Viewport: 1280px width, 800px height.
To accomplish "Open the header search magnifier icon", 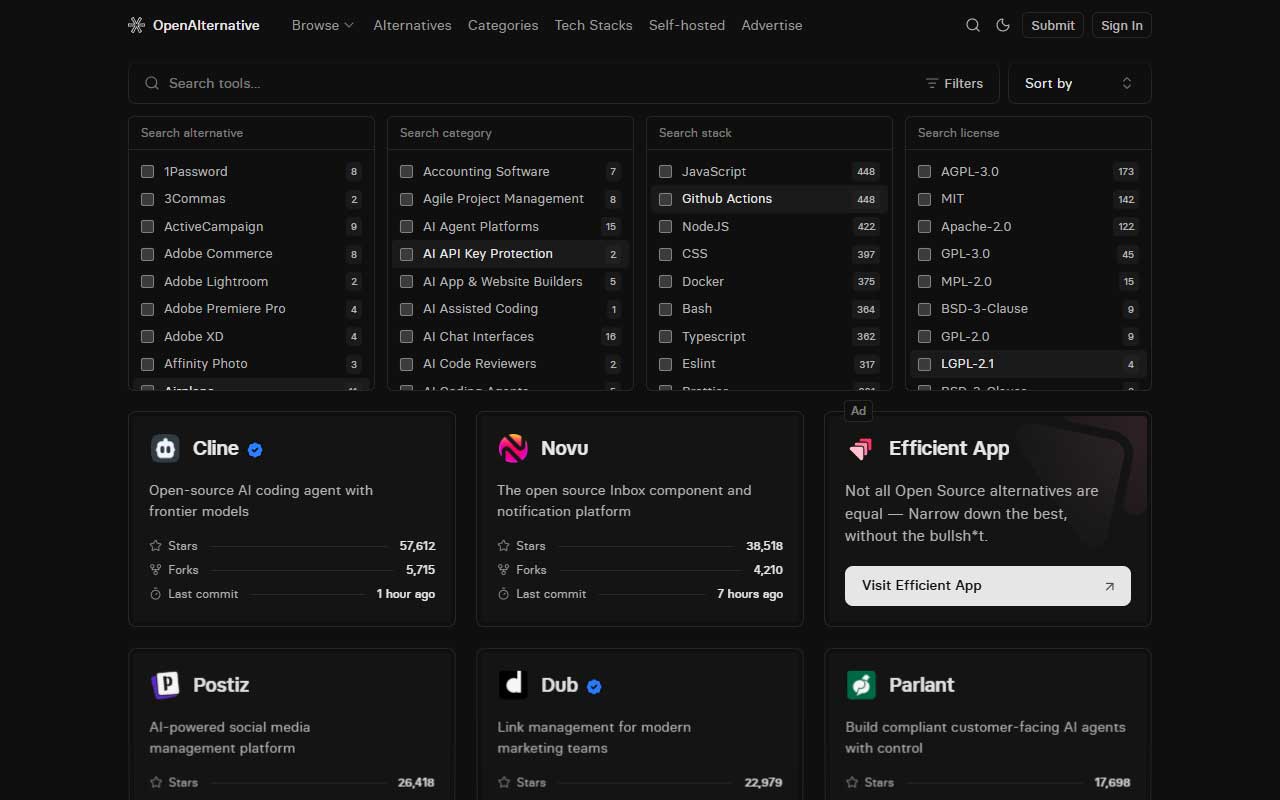I will pyautogui.click(x=973, y=25).
